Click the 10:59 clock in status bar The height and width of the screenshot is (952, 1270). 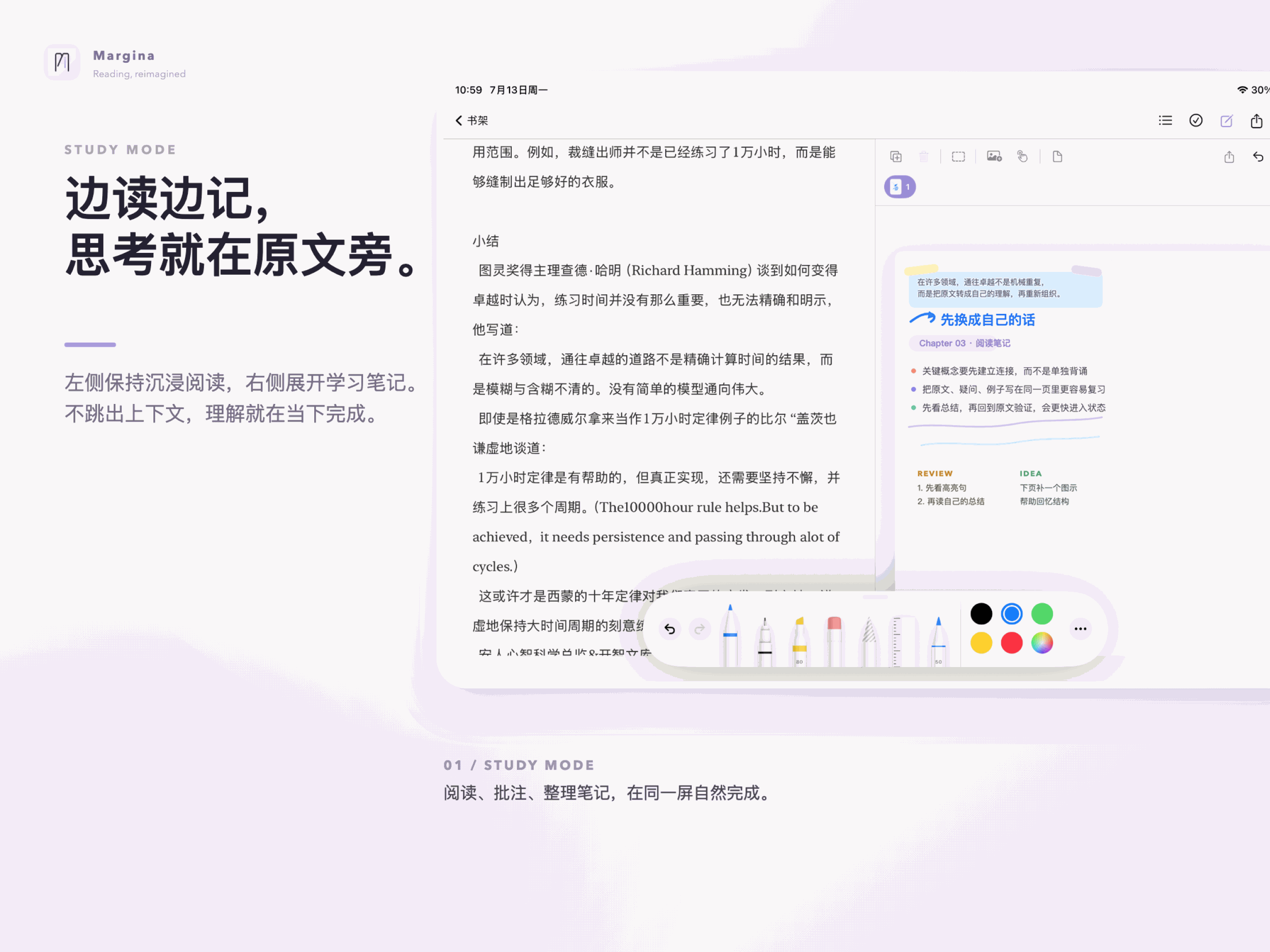(468, 90)
